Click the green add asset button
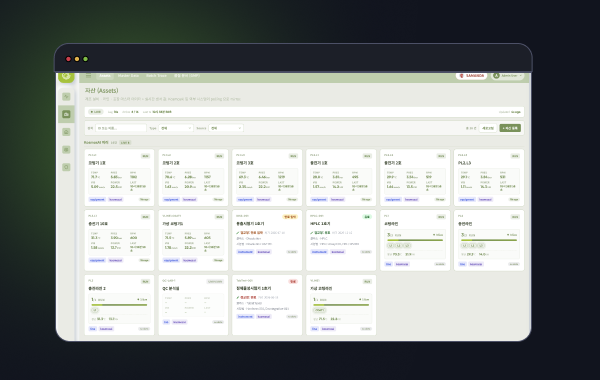Viewport: 600px width, 380px height. click(x=510, y=128)
